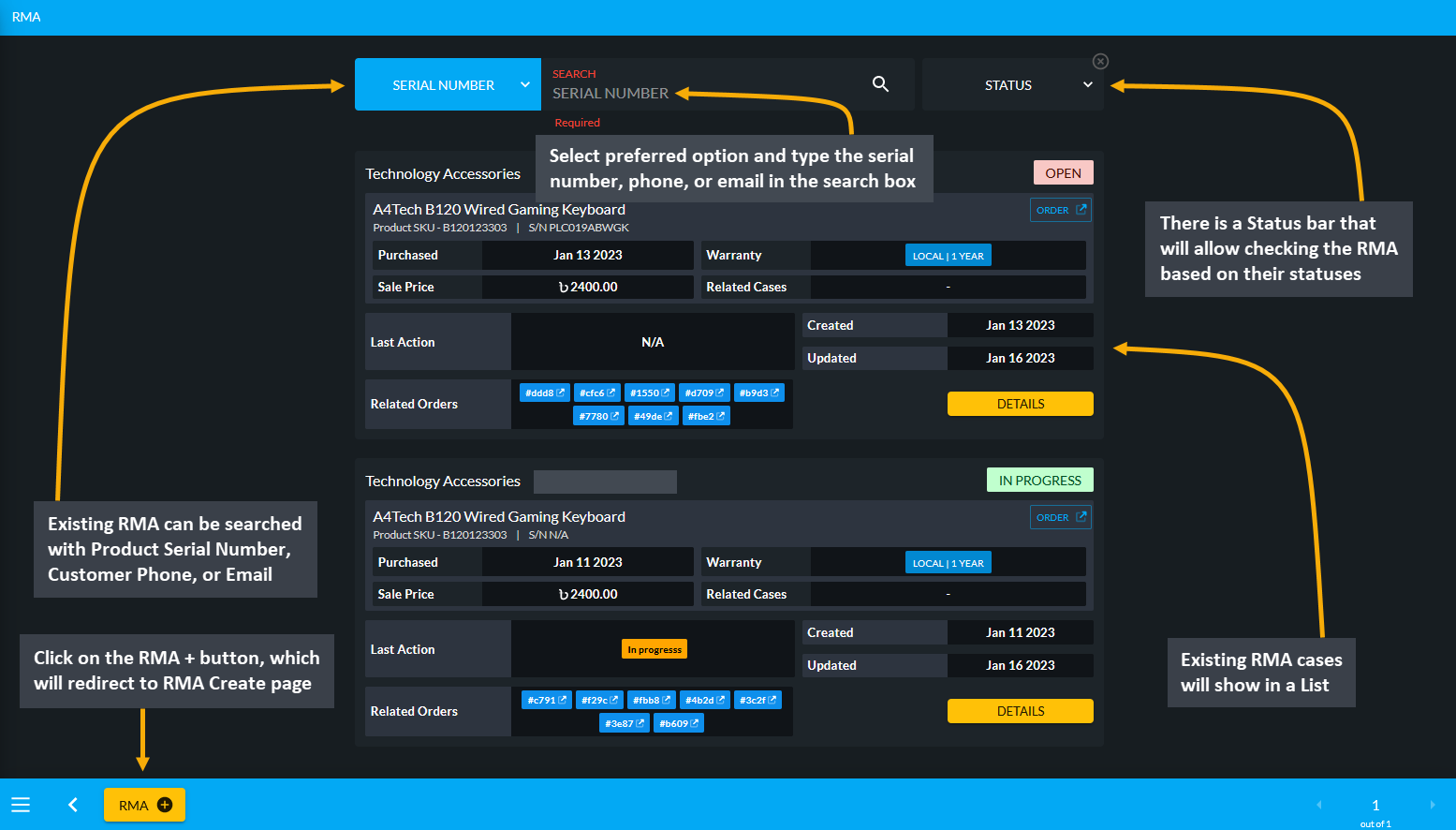
Task: Click the IN PROGRESS status badge
Action: point(1040,480)
